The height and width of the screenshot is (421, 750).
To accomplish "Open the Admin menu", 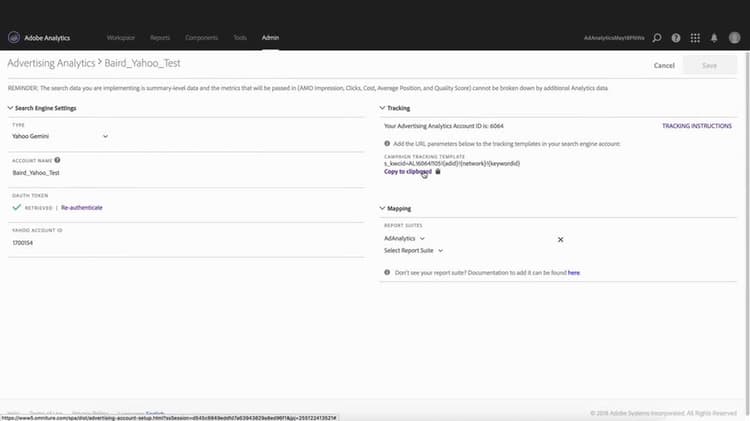I will [x=270, y=37].
